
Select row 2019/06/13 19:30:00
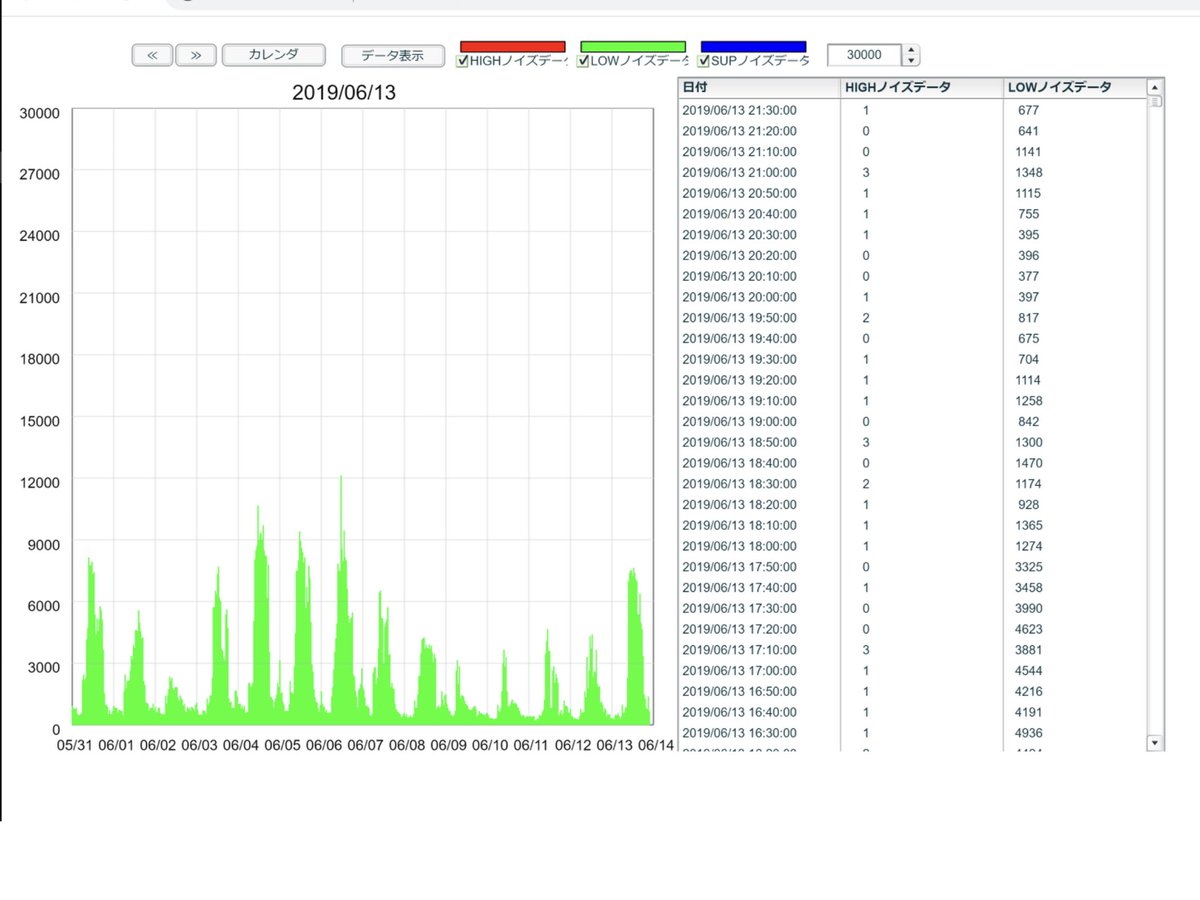pyautogui.click(x=912, y=359)
